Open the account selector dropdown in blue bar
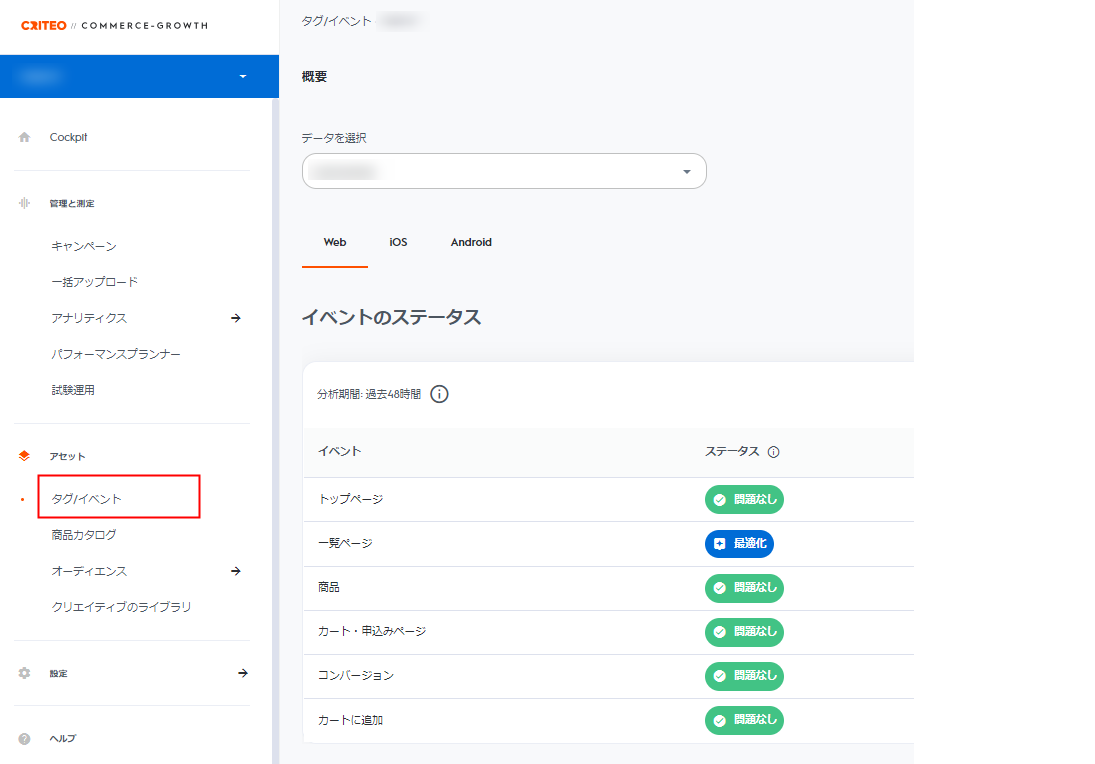Viewport: 1095px width, 764px height. (x=242, y=77)
